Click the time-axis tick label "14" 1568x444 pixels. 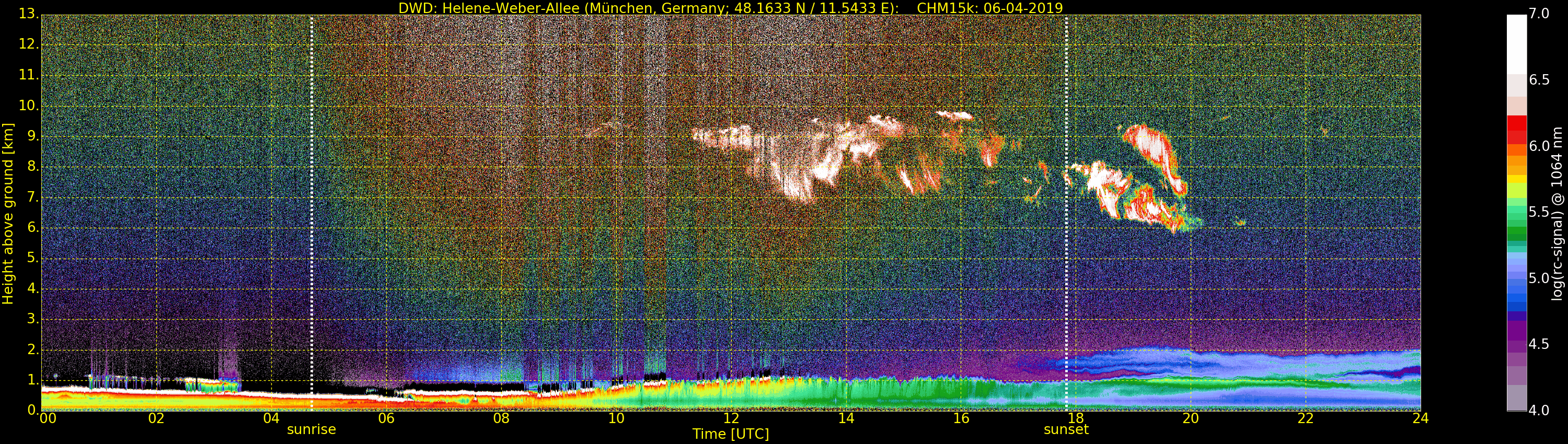[846, 418]
